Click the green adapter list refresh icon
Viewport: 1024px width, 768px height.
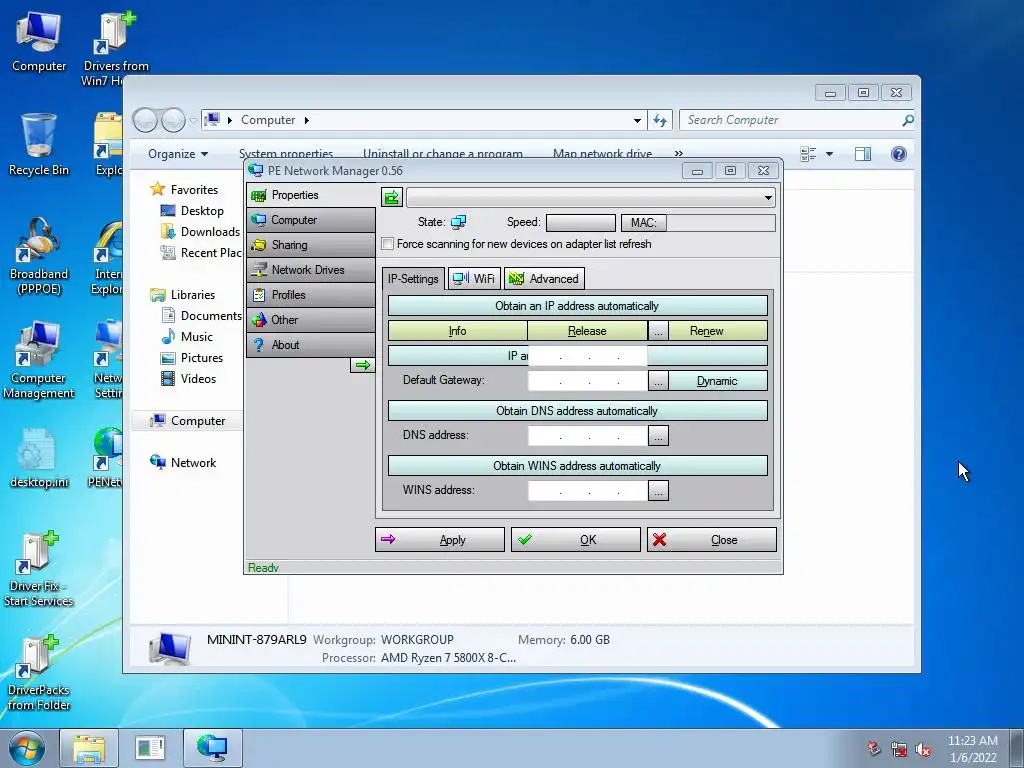(x=392, y=197)
